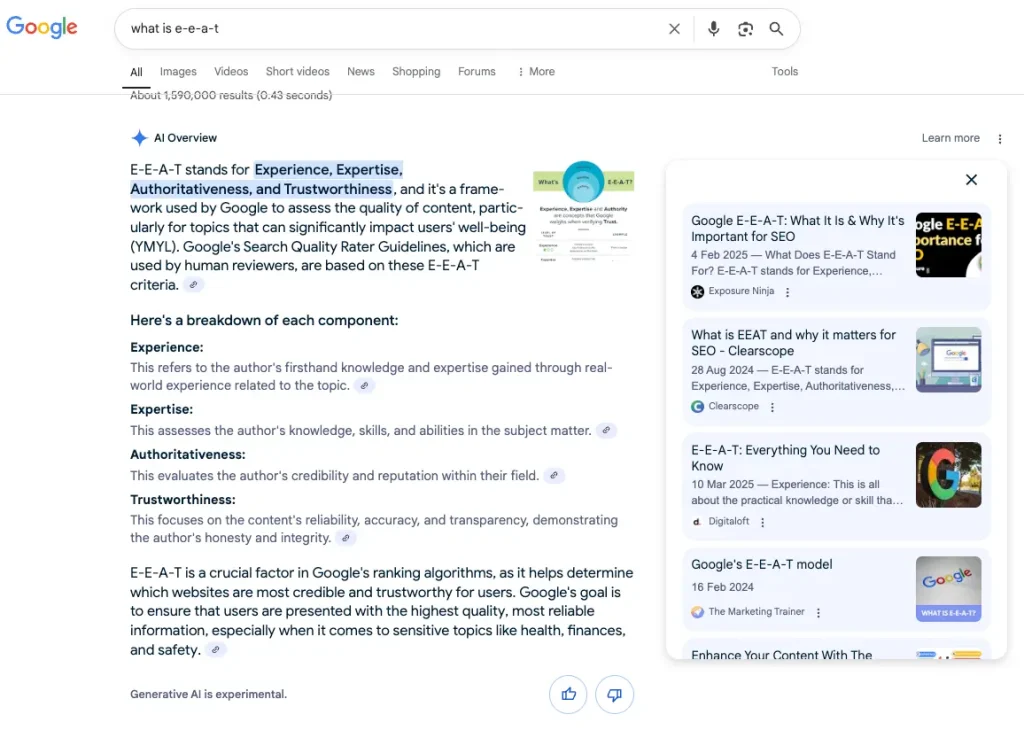Open 'Google's E-E-A-T model' result
1024x730 pixels.
(761, 564)
